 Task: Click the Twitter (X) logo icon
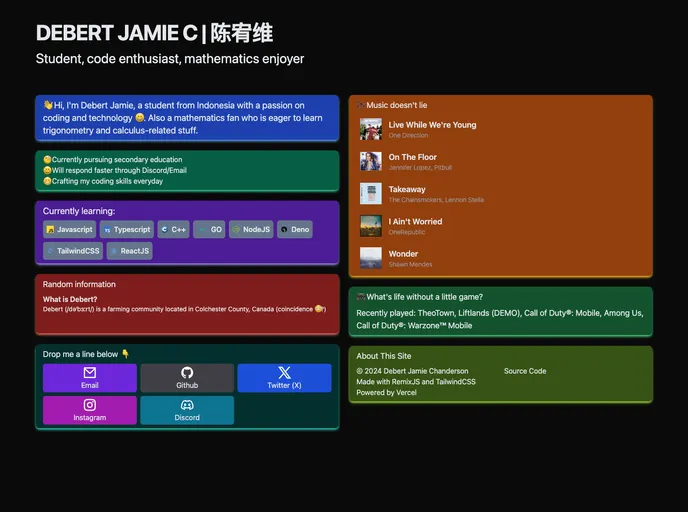pyautogui.click(x=284, y=372)
